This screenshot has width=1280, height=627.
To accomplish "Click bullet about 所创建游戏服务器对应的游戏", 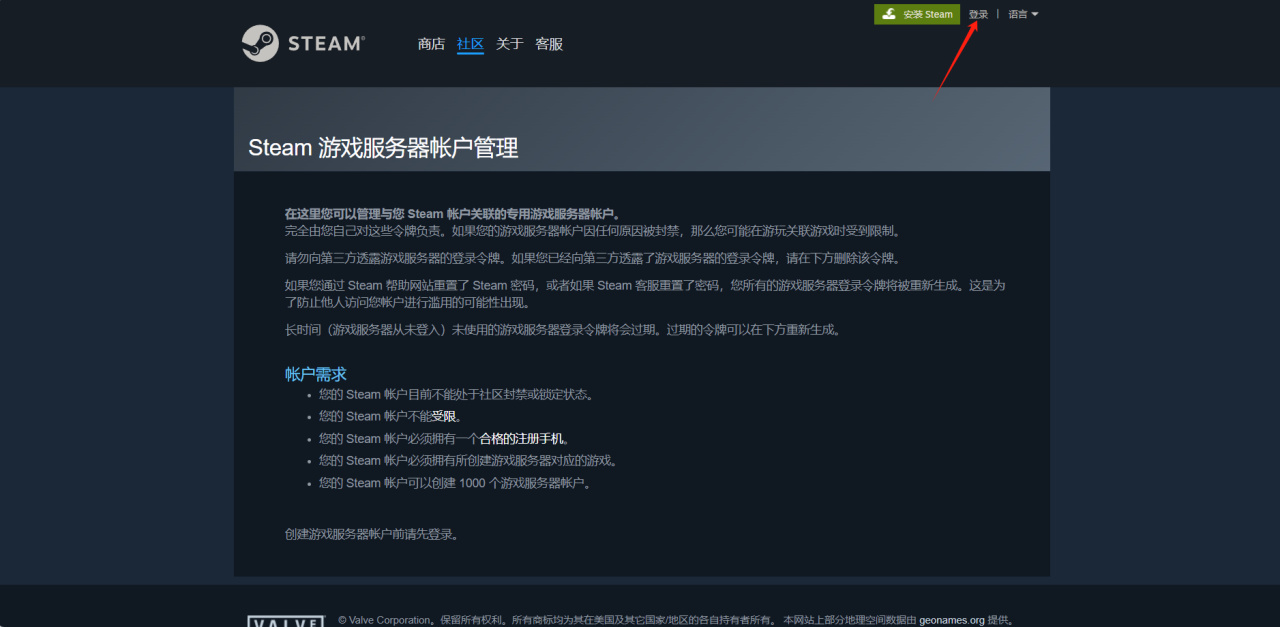I will click(x=468, y=460).
